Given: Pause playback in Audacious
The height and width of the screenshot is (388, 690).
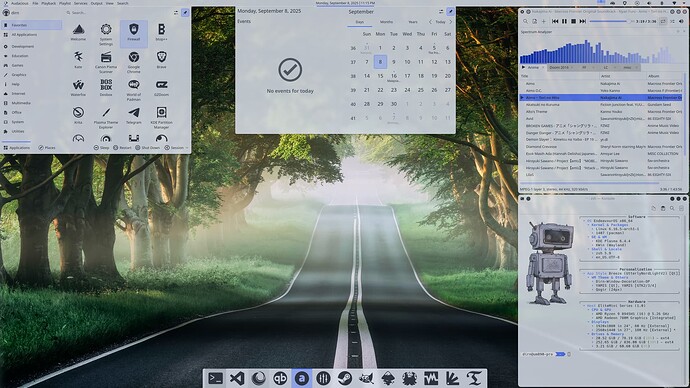Looking at the screenshot, I should [x=564, y=21].
